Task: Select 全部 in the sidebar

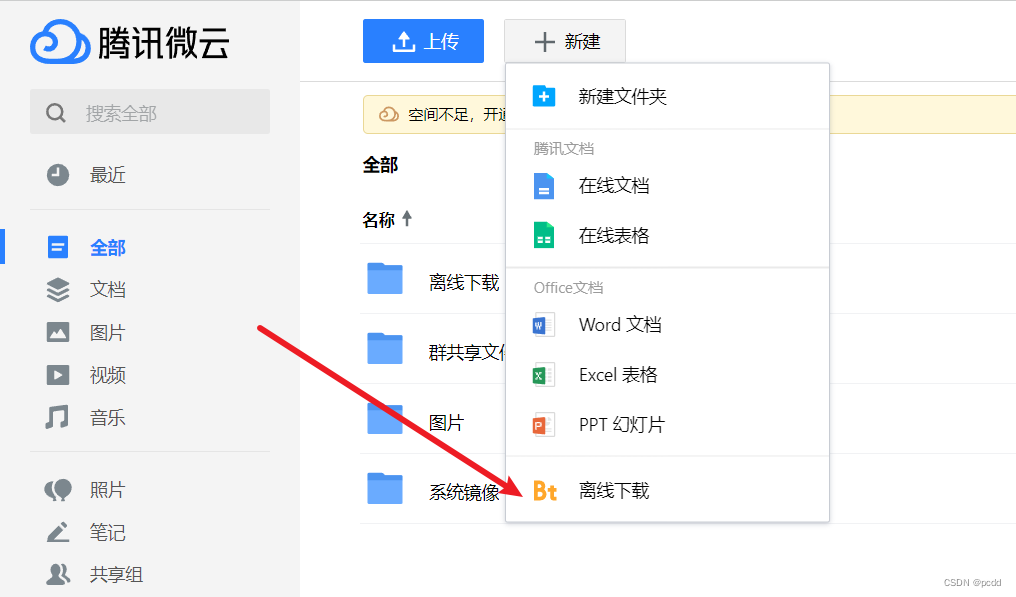Action: (108, 248)
